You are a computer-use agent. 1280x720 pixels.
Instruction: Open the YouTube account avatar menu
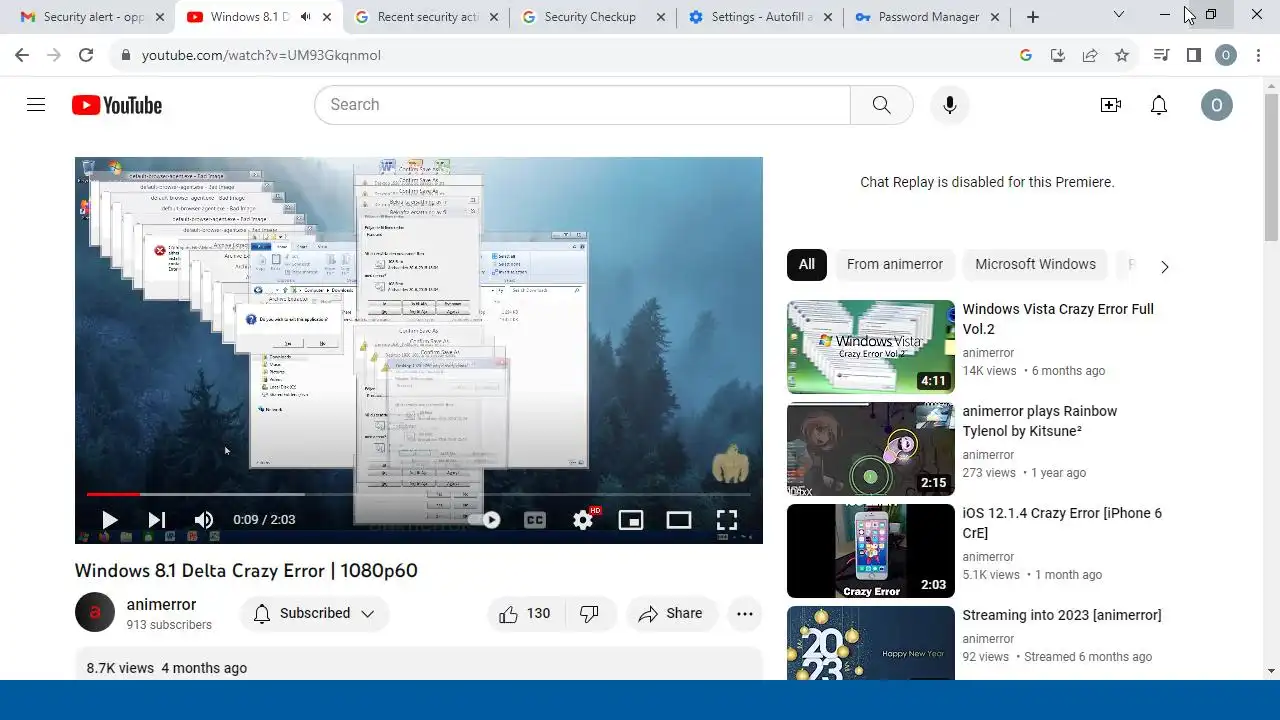(x=1217, y=105)
